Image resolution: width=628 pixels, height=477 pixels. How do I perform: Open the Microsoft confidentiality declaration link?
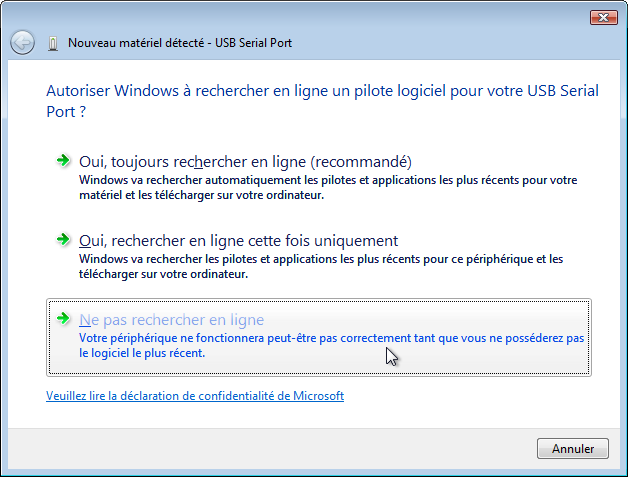195,396
